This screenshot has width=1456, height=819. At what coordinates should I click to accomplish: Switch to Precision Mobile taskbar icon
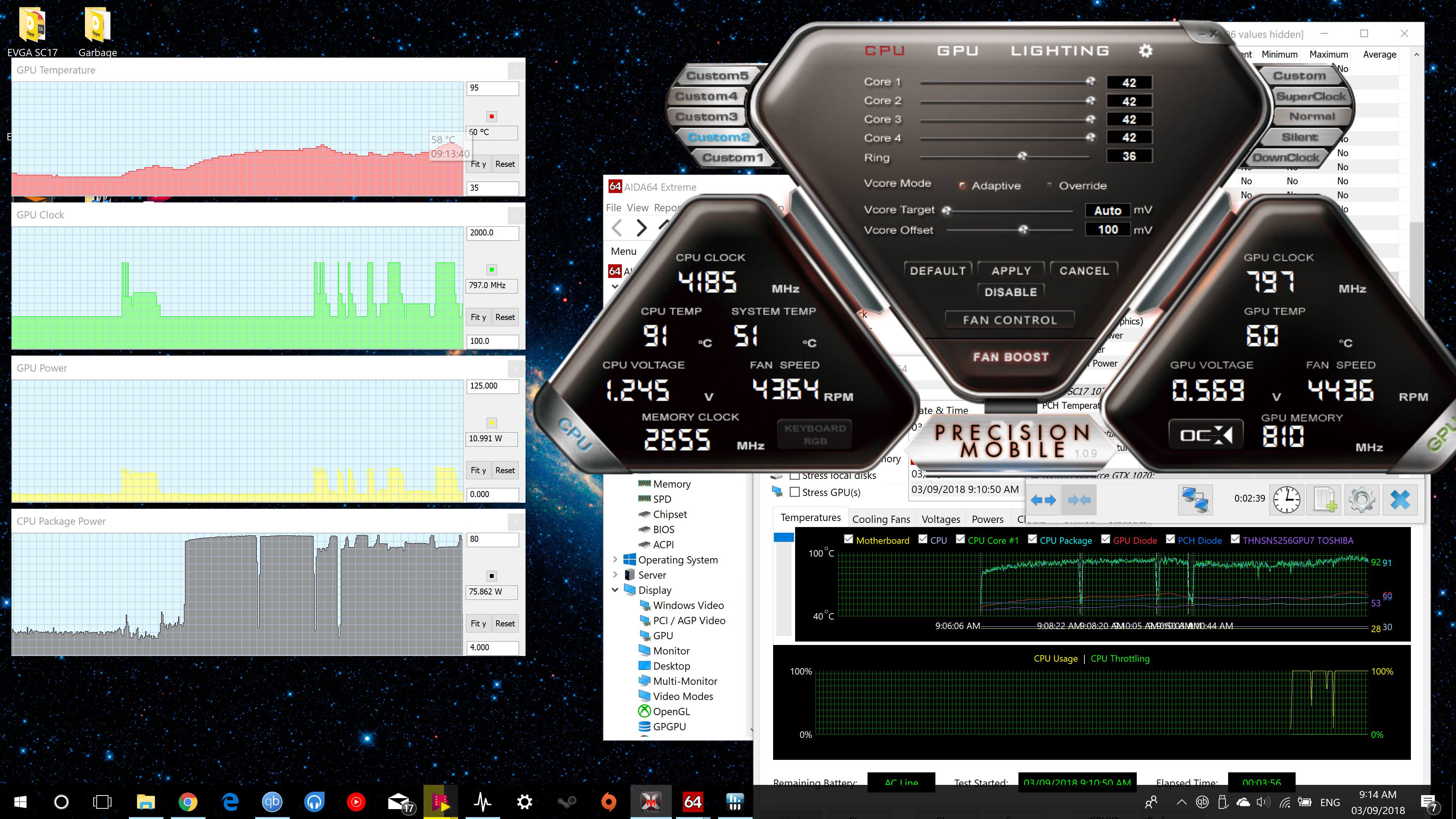click(651, 802)
